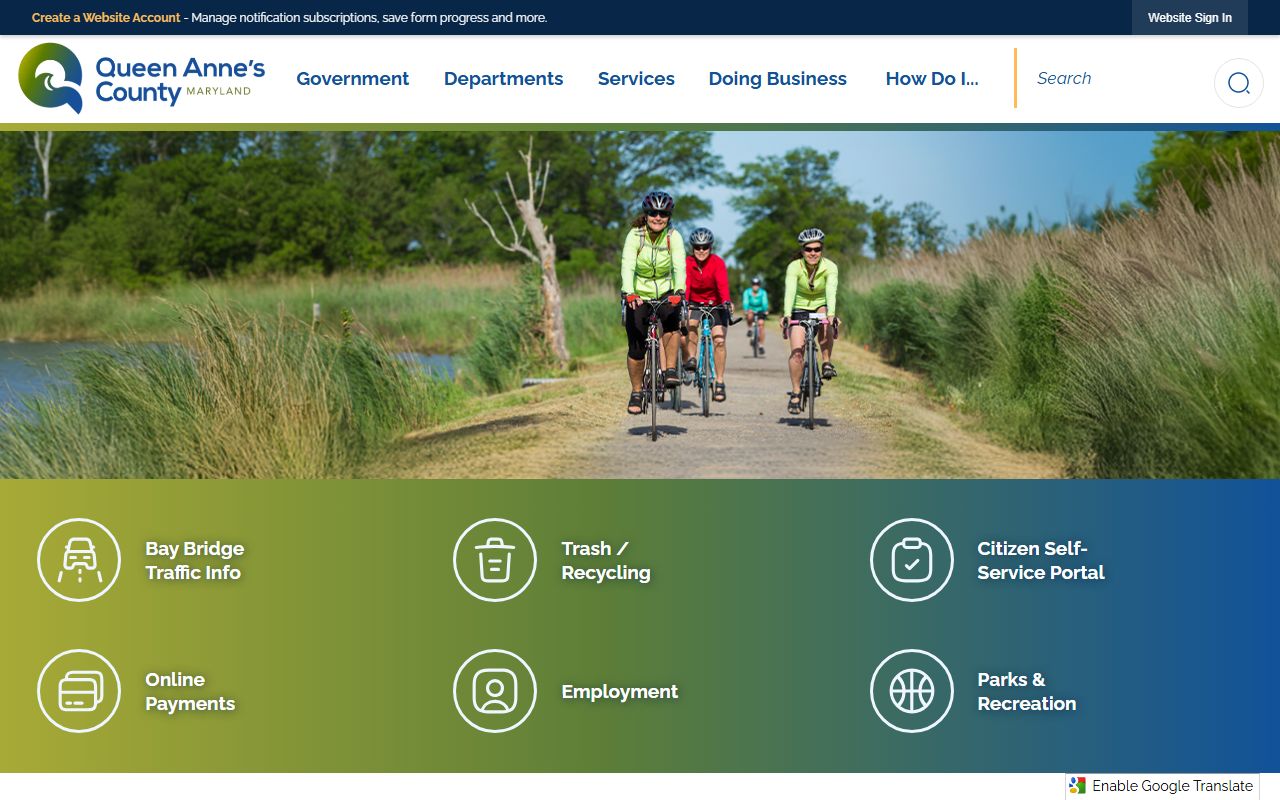Expand the Doing Business menu
The image size is (1280, 800).
[x=778, y=79]
